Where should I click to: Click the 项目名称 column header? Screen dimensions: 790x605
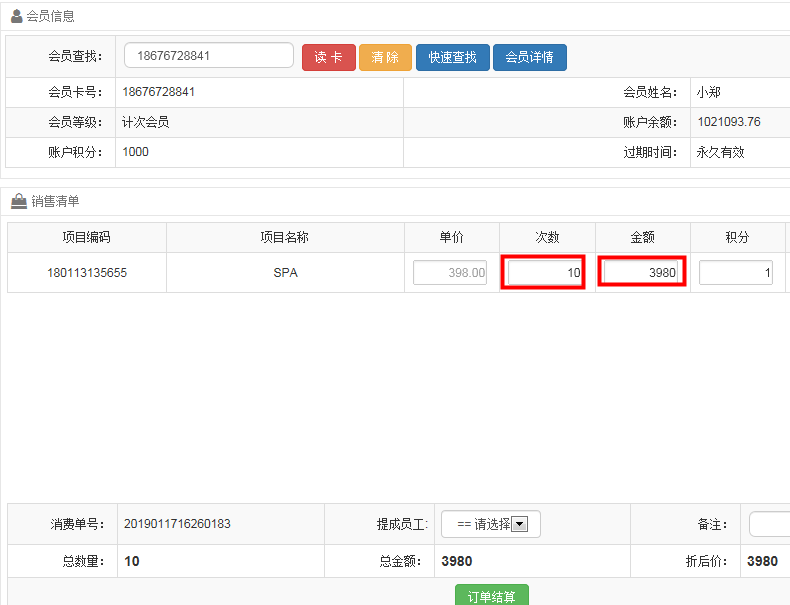pyautogui.click(x=285, y=237)
